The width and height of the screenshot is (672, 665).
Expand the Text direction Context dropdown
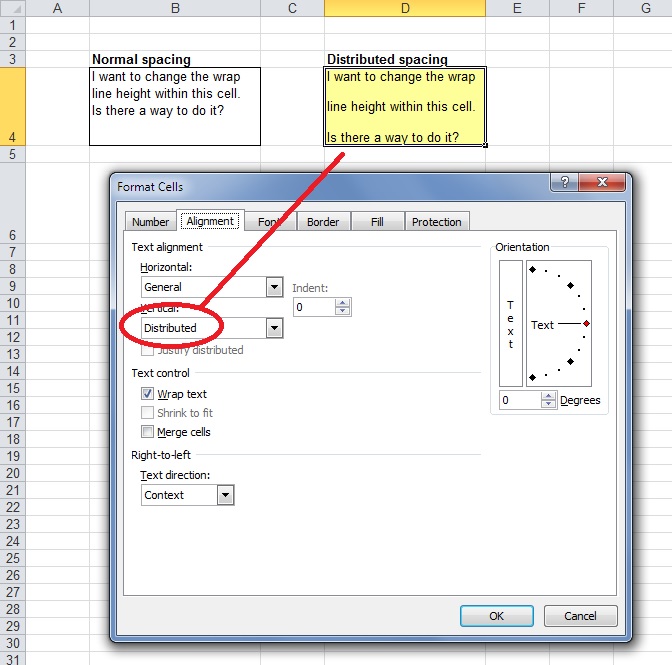point(225,495)
